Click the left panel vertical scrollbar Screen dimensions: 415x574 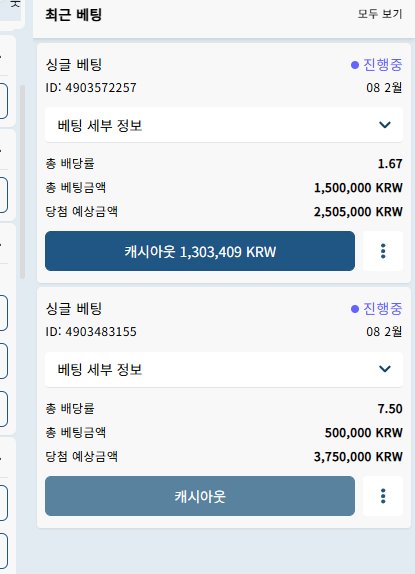click(x=22, y=182)
